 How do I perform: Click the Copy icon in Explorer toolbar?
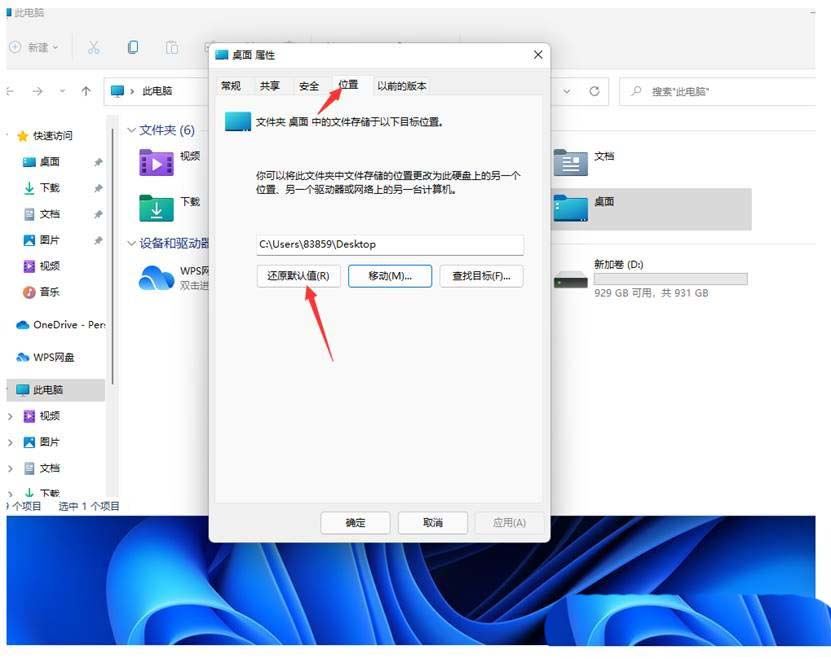coord(133,47)
